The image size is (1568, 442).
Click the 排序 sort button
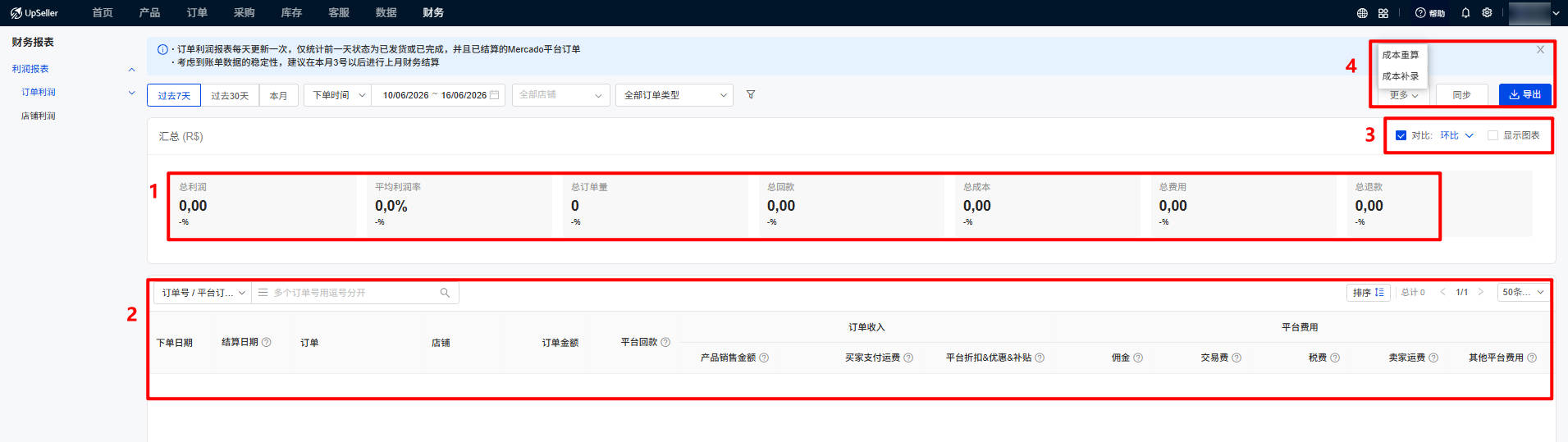coord(1369,293)
